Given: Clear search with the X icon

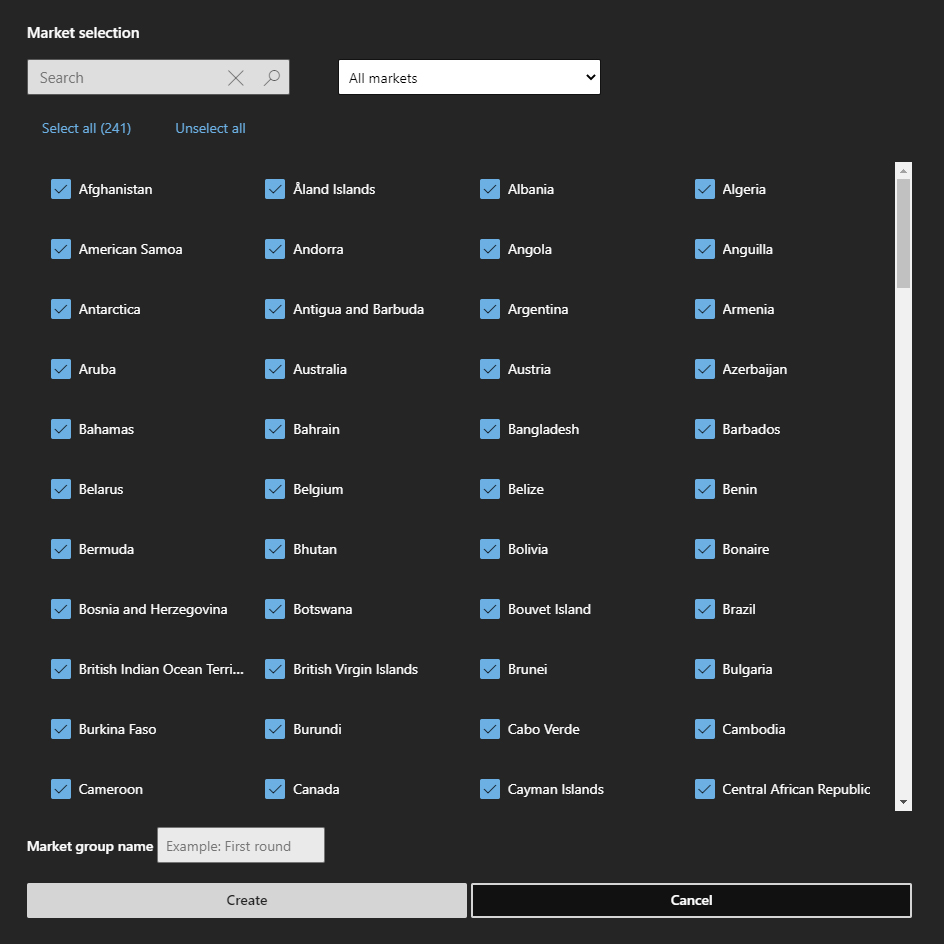Looking at the screenshot, I should coord(236,78).
